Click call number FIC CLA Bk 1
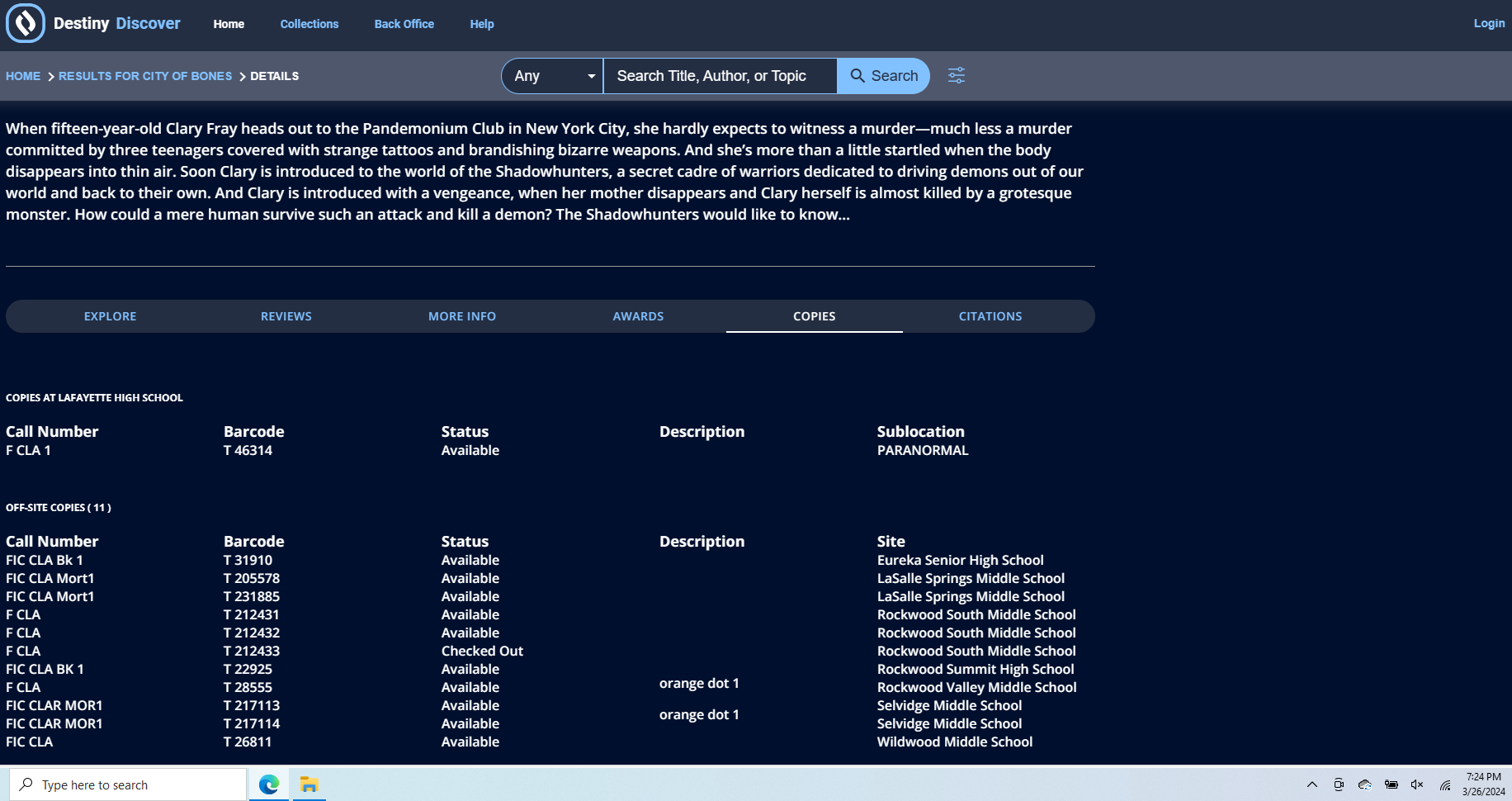Screen dimensions: 1512x801 coord(45,560)
